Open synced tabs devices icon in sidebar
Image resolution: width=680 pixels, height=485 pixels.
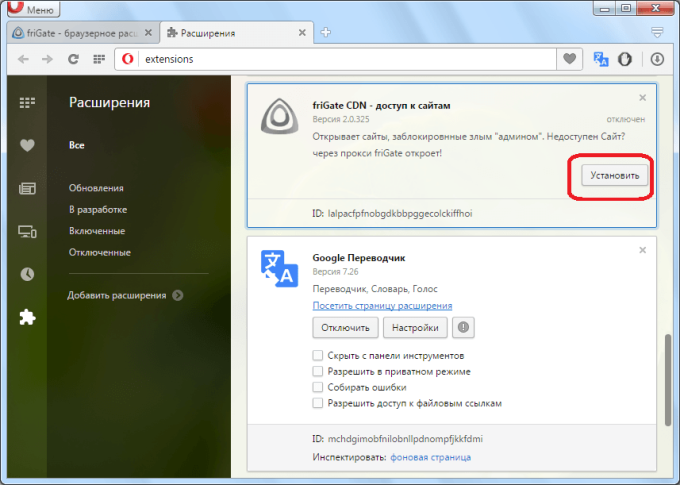[27, 231]
